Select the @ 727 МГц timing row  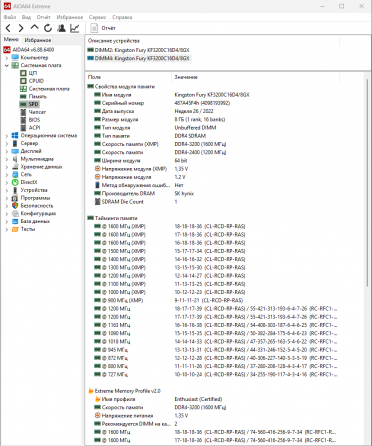(212, 374)
